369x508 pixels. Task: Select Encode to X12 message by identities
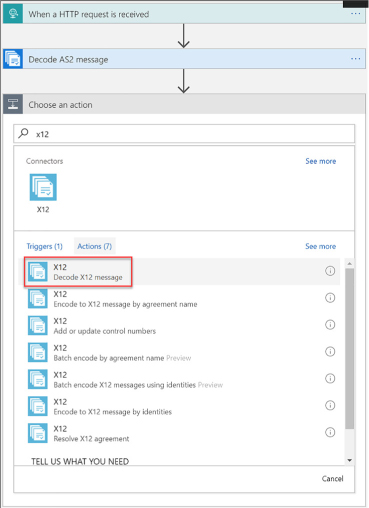tap(179, 406)
